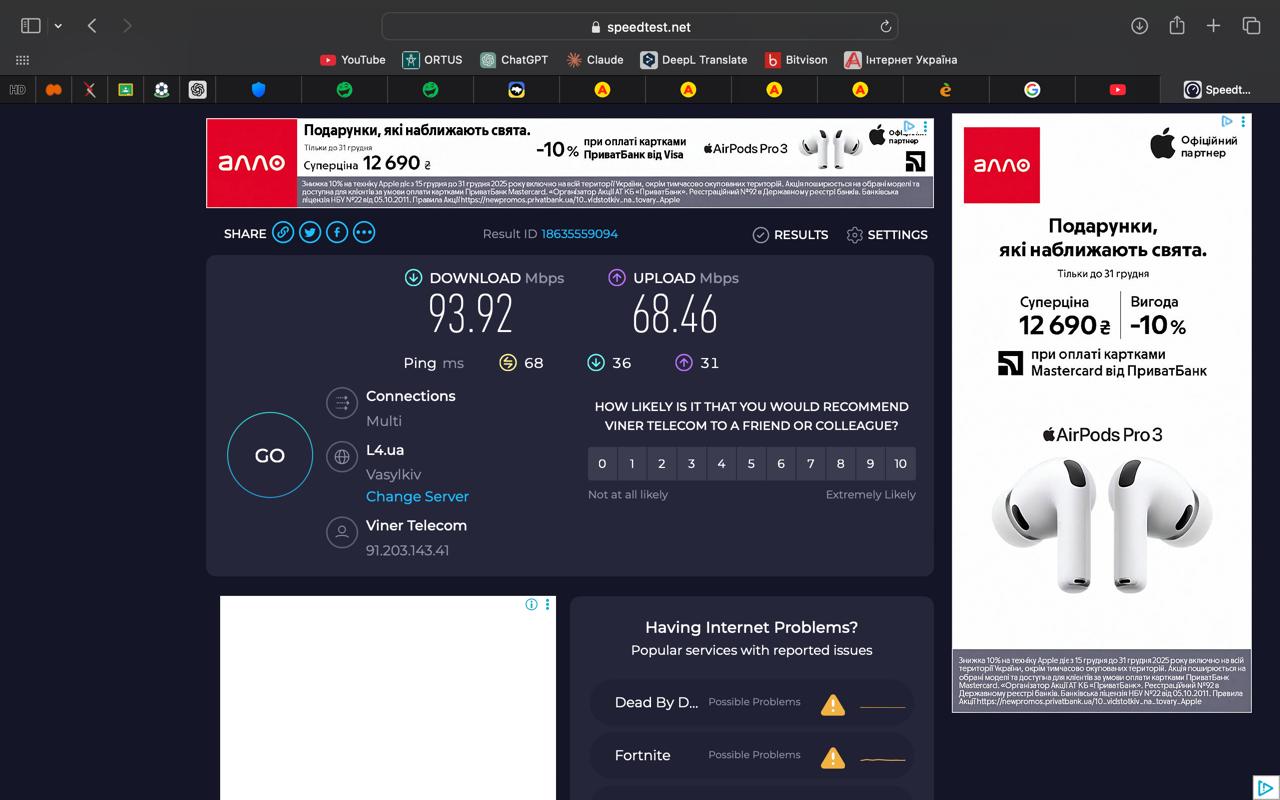Screen dimensions: 1280x800
Task: Open top banner ad options menu
Action: [926, 127]
